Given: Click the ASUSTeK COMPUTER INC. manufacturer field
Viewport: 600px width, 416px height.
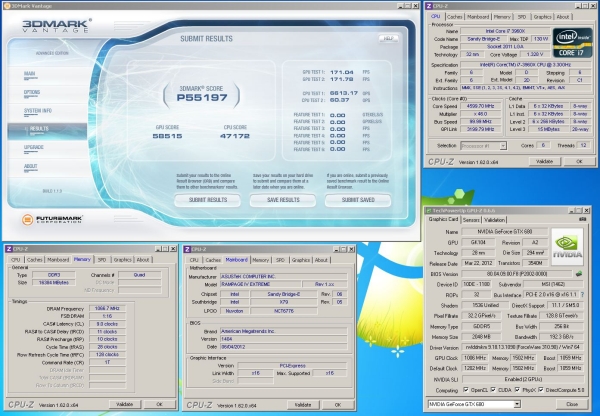Looking at the screenshot, I should click(x=284, y=276).
